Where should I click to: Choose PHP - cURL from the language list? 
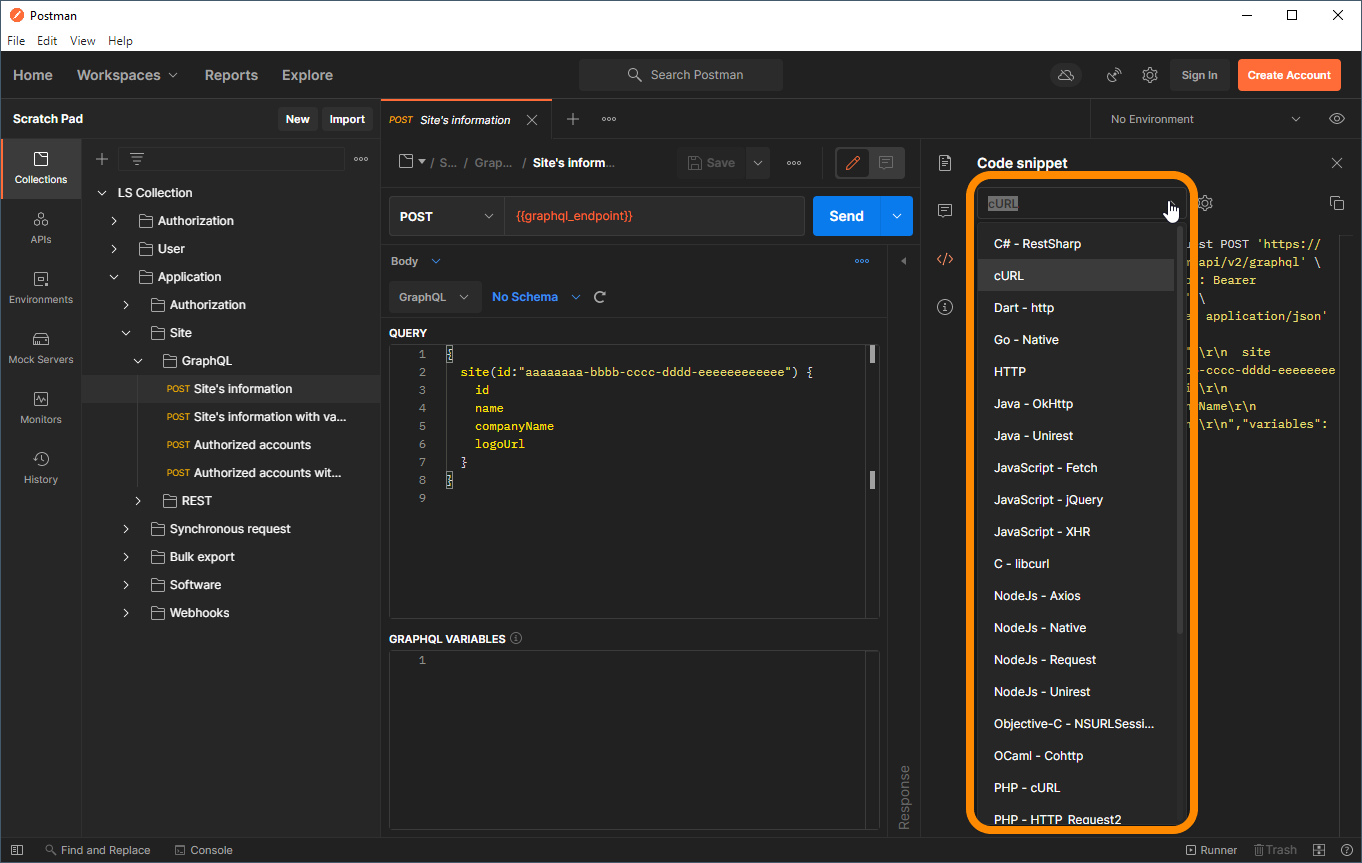click(x=1076, y=788)
